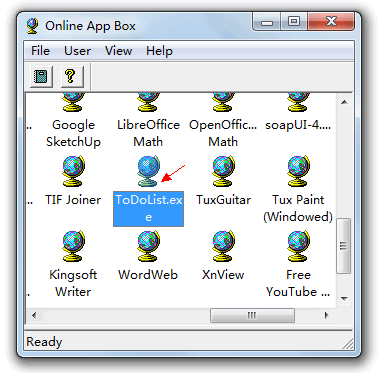Select the Kingsoft Writer globe icon
379x373 pixels.
[73, 246]
